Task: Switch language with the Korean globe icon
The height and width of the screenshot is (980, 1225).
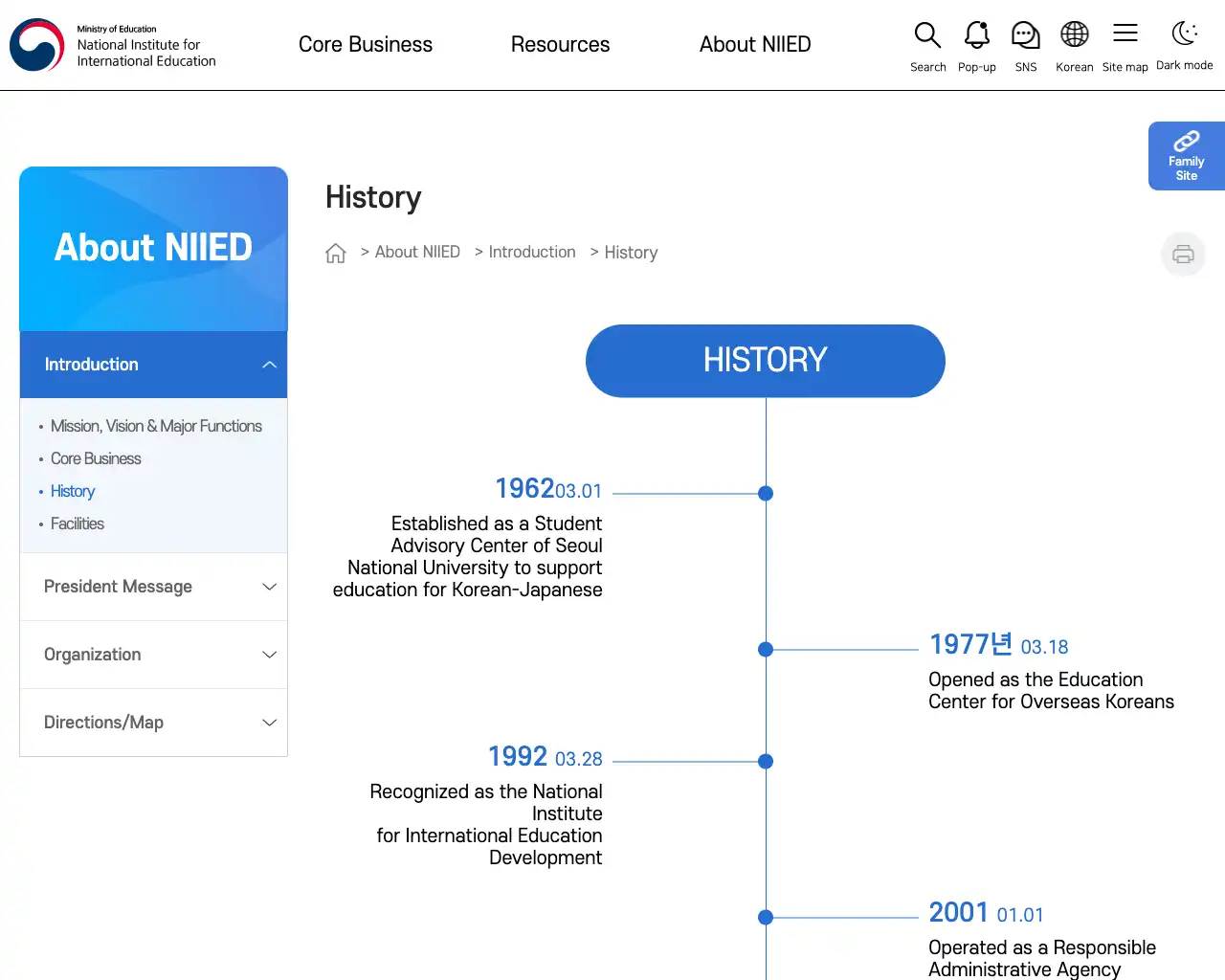Action: coord(1075,34)
